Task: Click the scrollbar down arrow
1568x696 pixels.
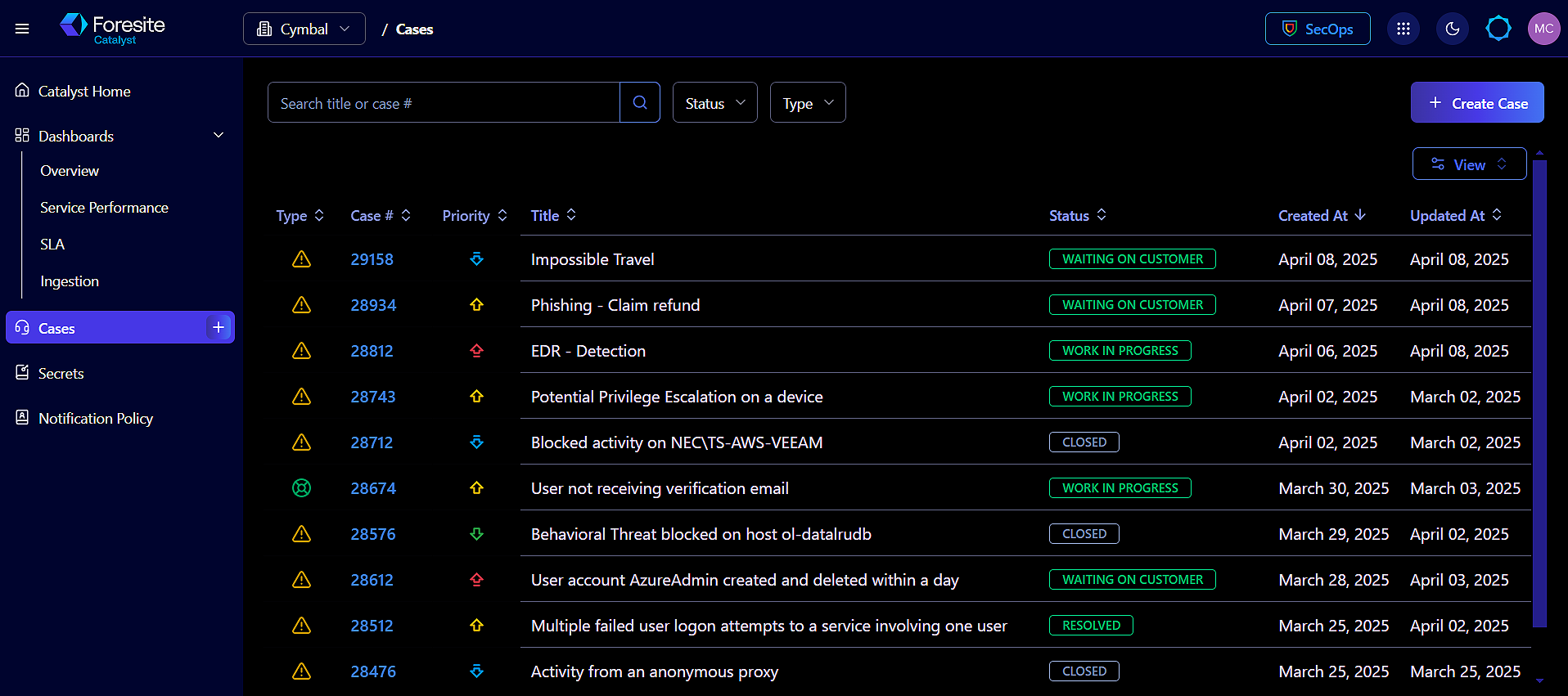Action: tap(1539, 680)
